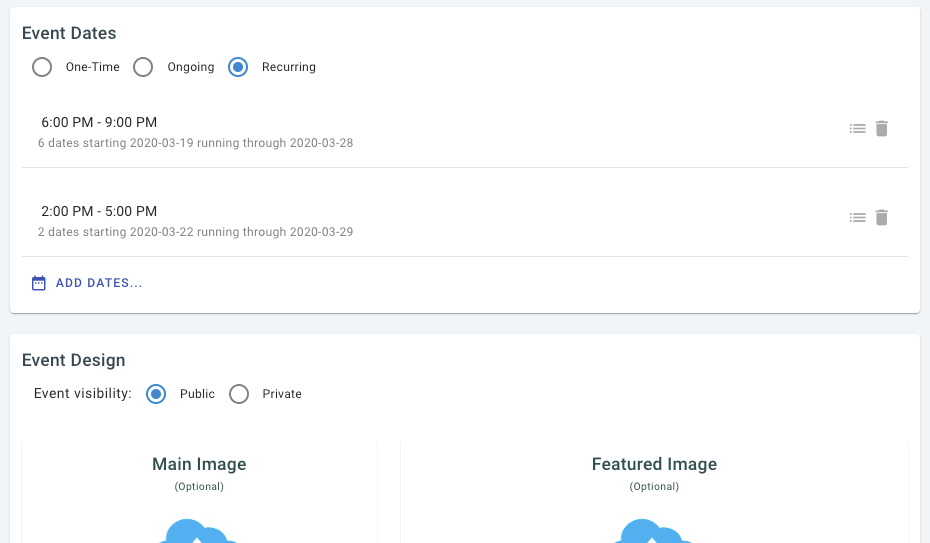930x543 pixels.
Task: Click the Event Design heading
Action: click(x=74, y=360)
